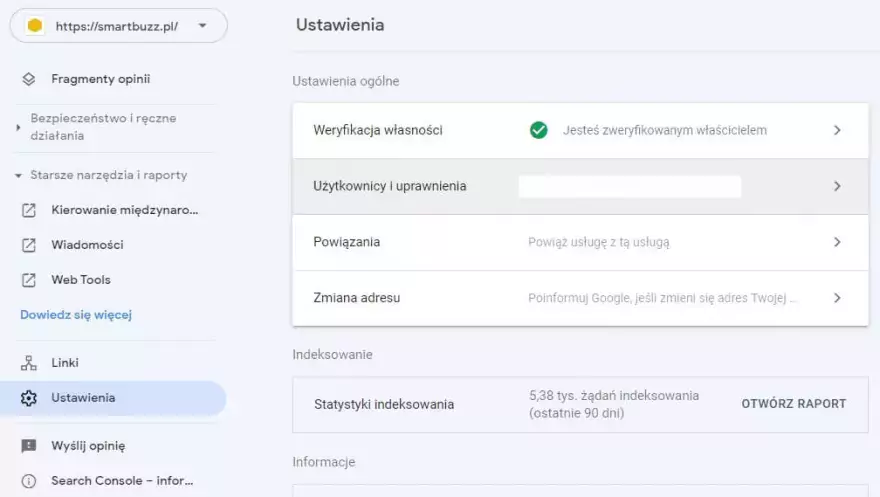Click the Statystyki indeksowania label

[384, 404]
